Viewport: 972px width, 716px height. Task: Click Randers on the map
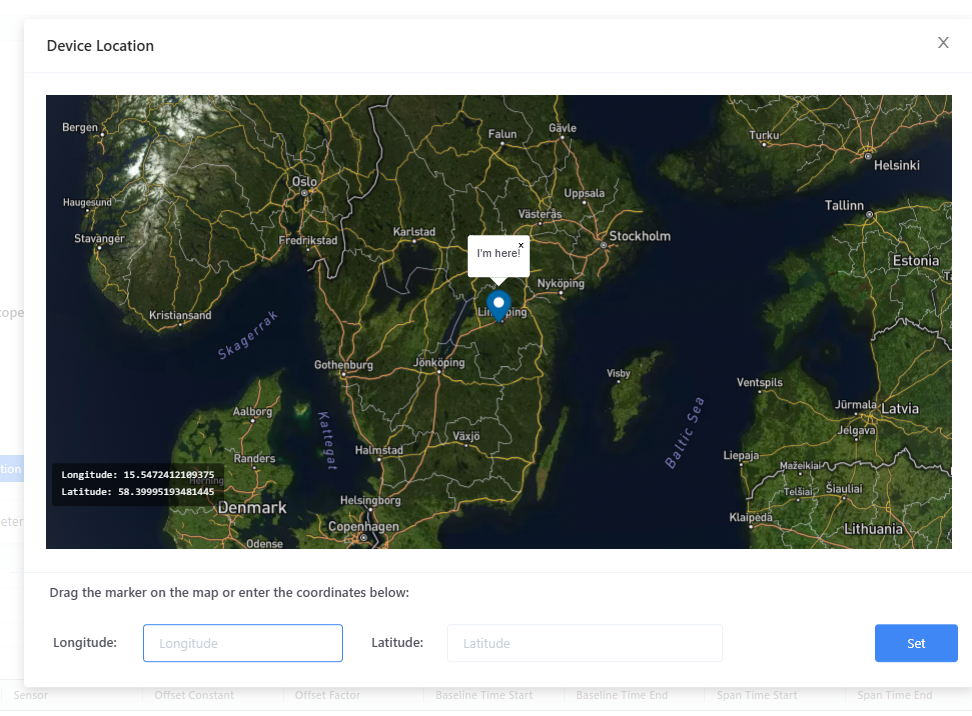254,458
